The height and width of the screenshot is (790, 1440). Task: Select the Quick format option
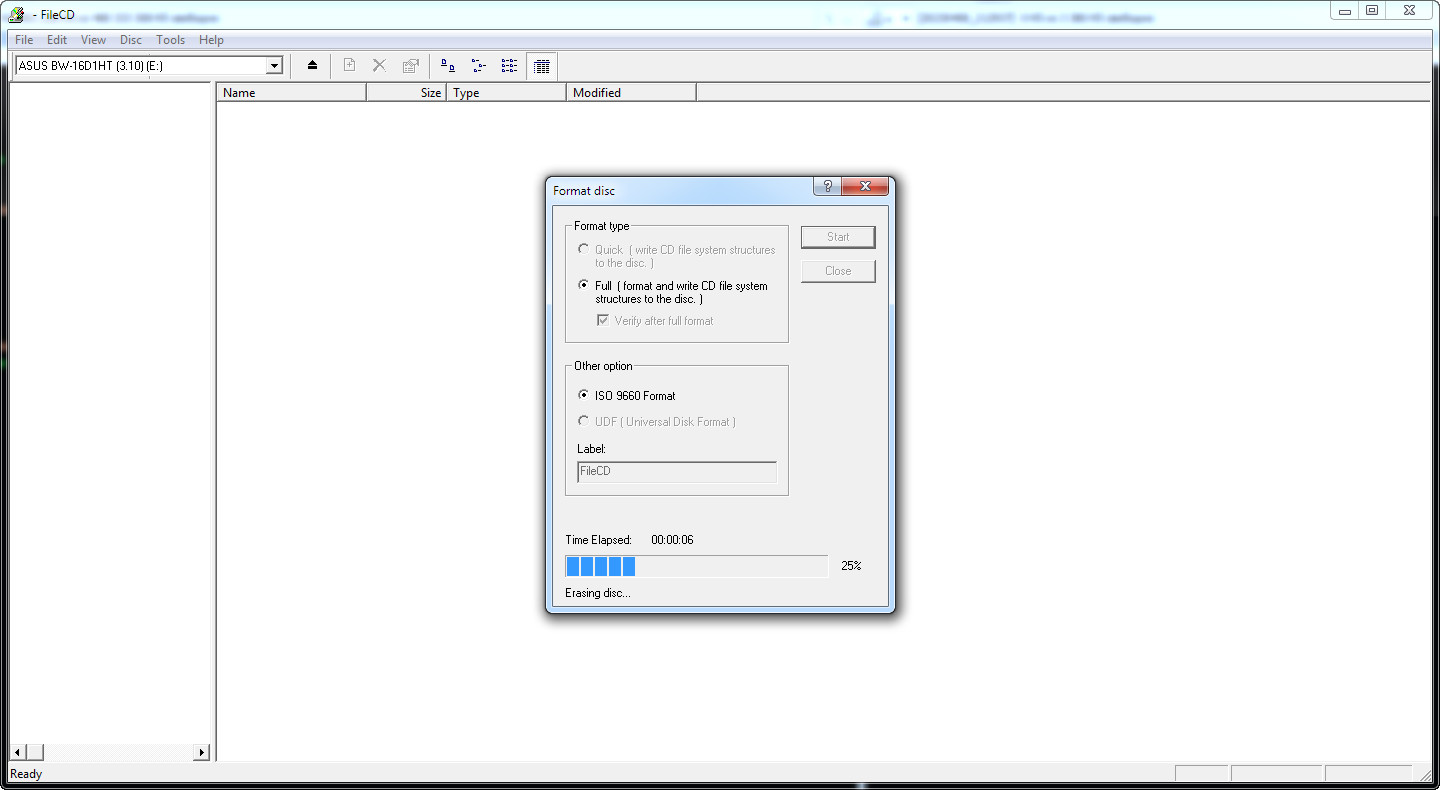point(584,249)
